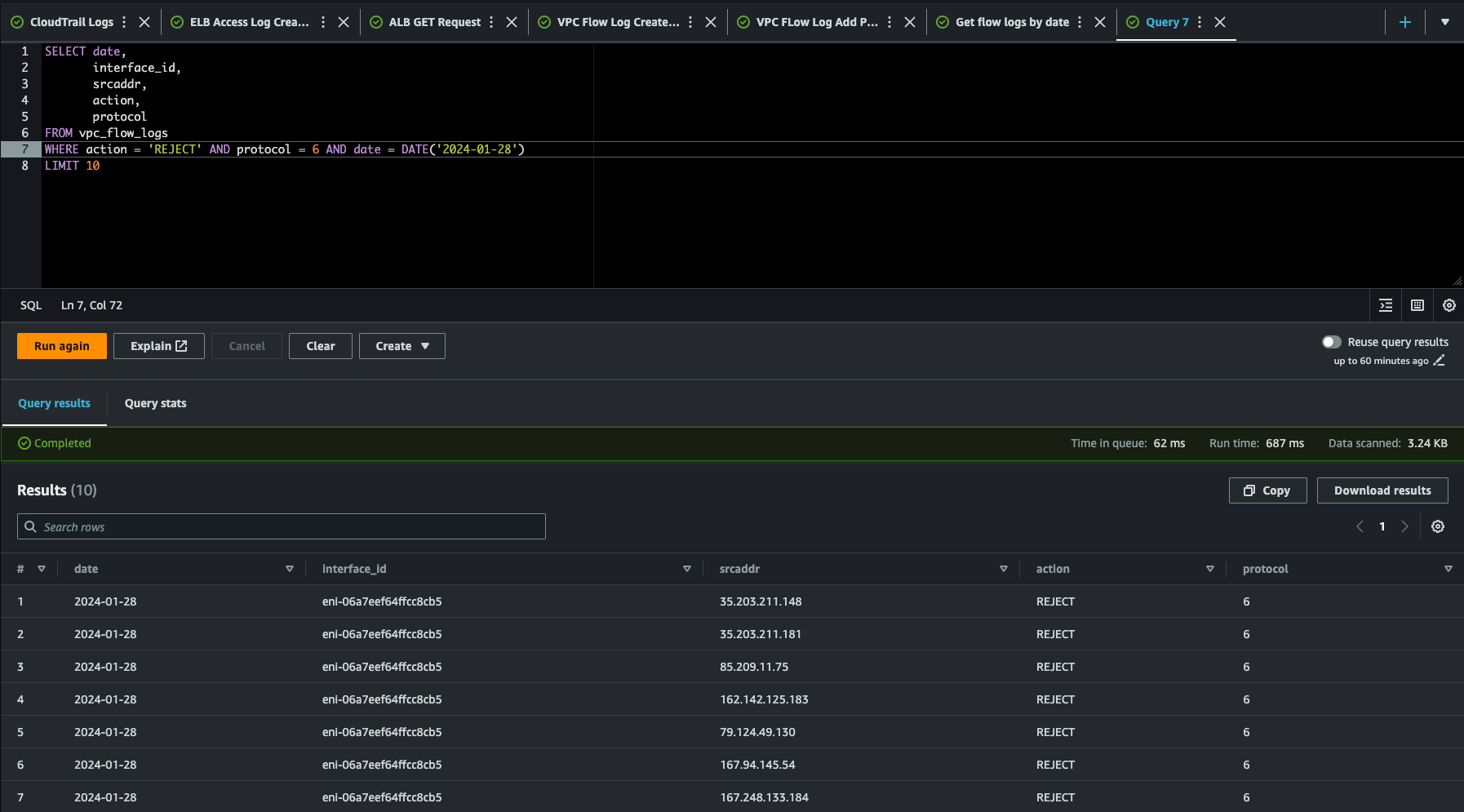Close the CloudTrail Logs tab
The image size is (1464, 812).
[144, 22]
